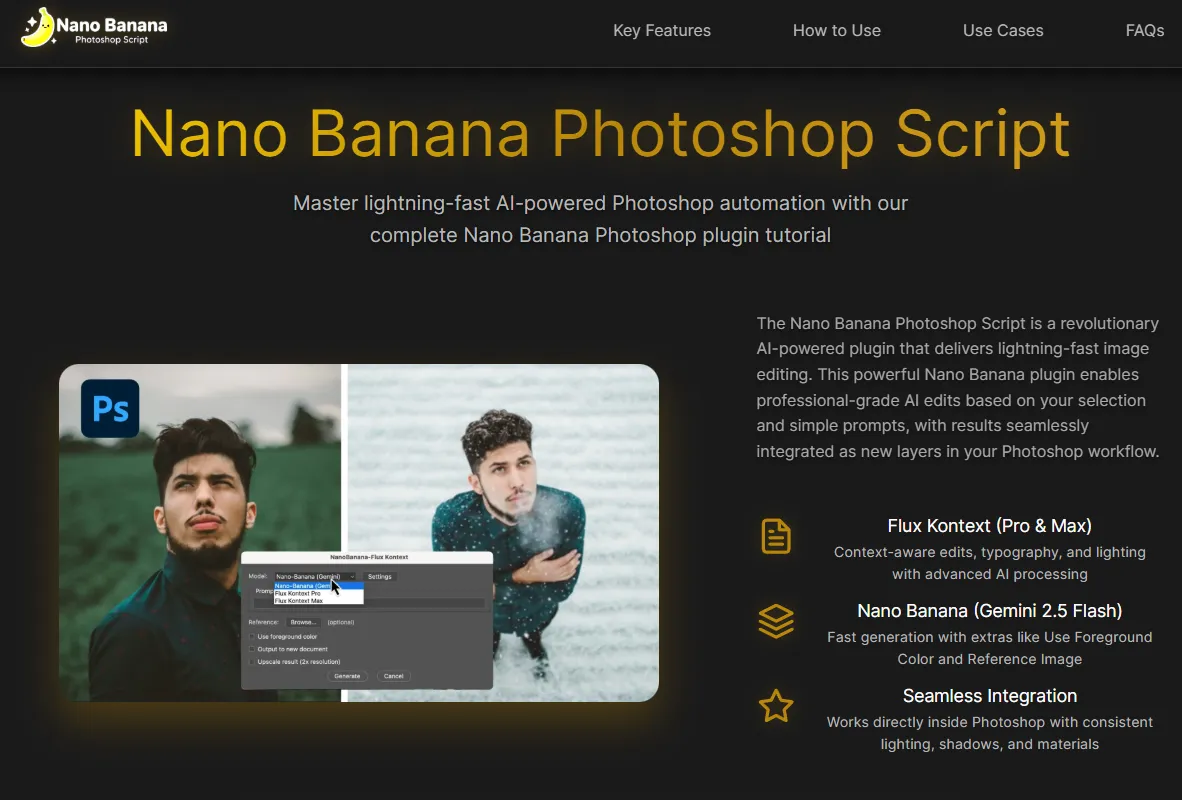Select the document icon beside Flux Kontext
Image resolution: width=1182 pixels, height=800 pixels.
click(x=776, y=536)
